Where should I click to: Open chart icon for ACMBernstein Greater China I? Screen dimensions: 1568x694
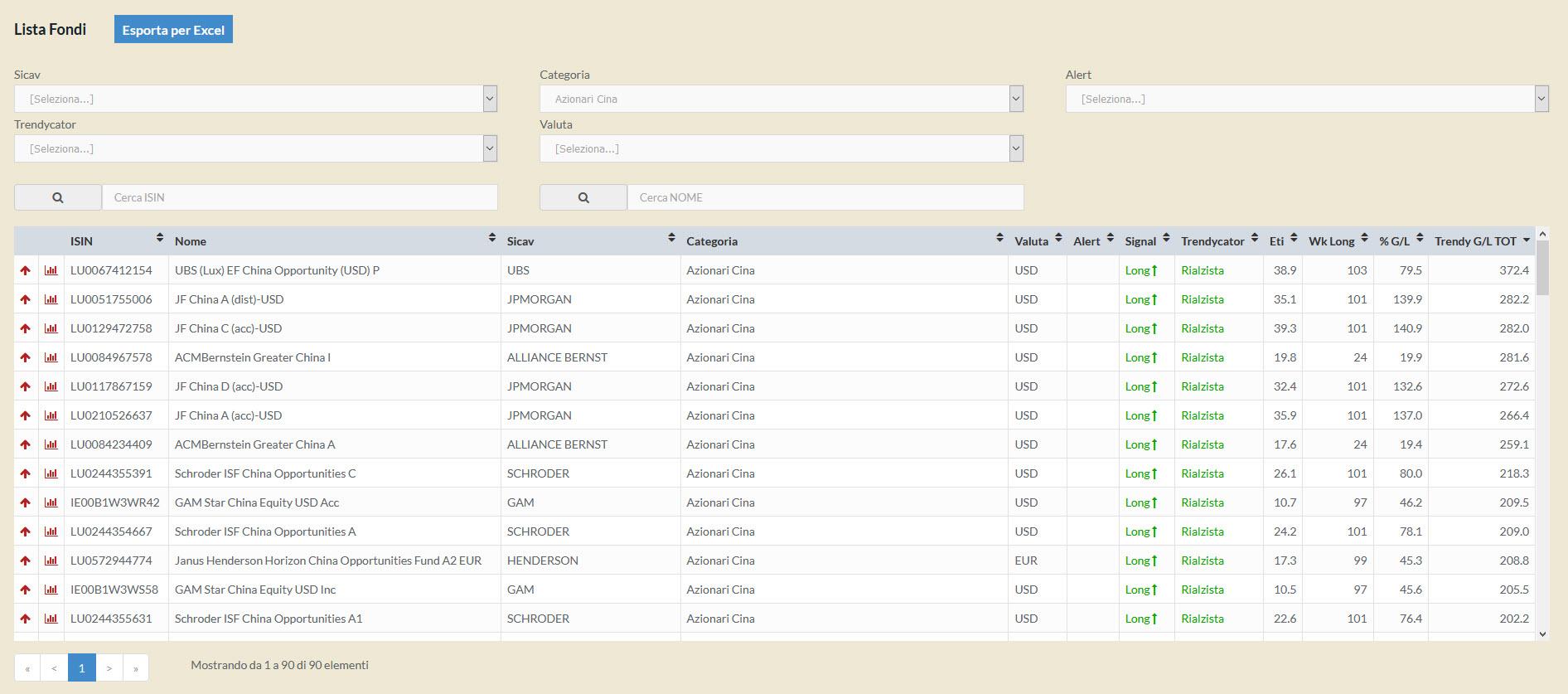coord(51,357)
